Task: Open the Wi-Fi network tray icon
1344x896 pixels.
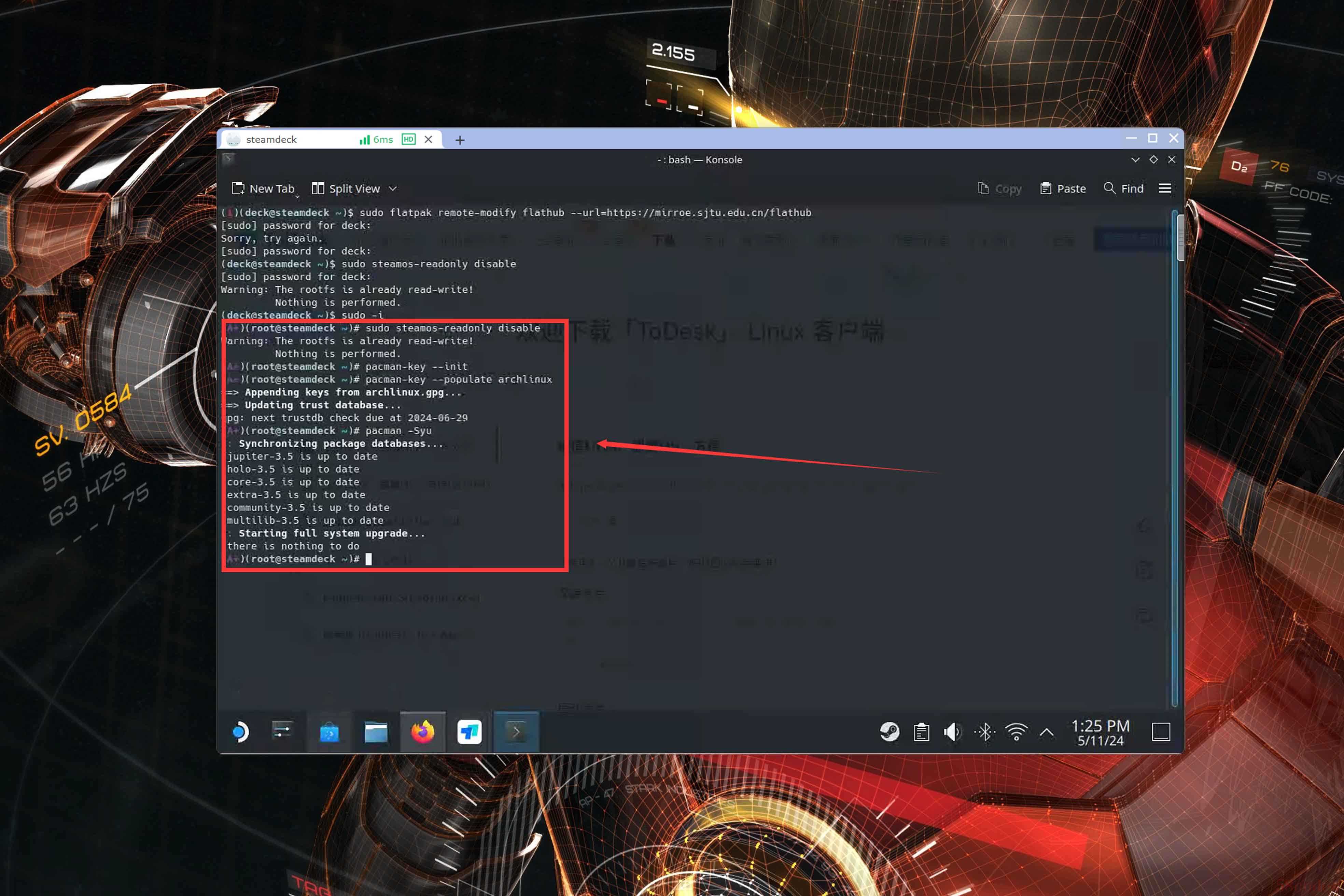Action: [1016, 731]
